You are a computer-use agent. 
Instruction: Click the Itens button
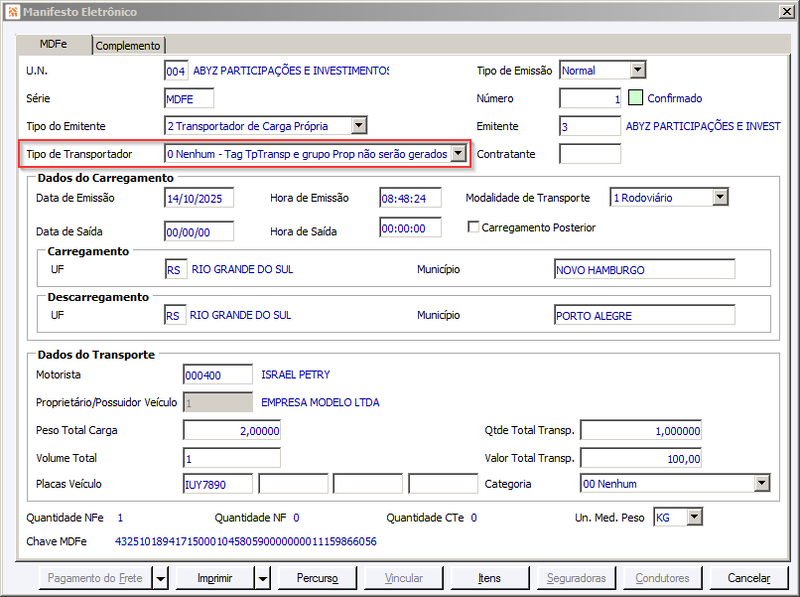coord(489,578)
